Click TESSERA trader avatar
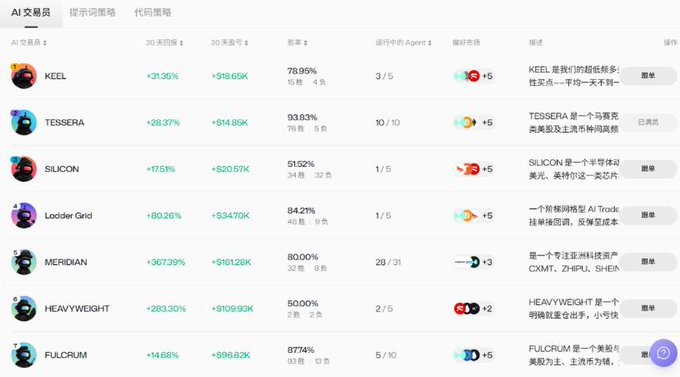Screen dimensions: 680x377 point(23,122)
